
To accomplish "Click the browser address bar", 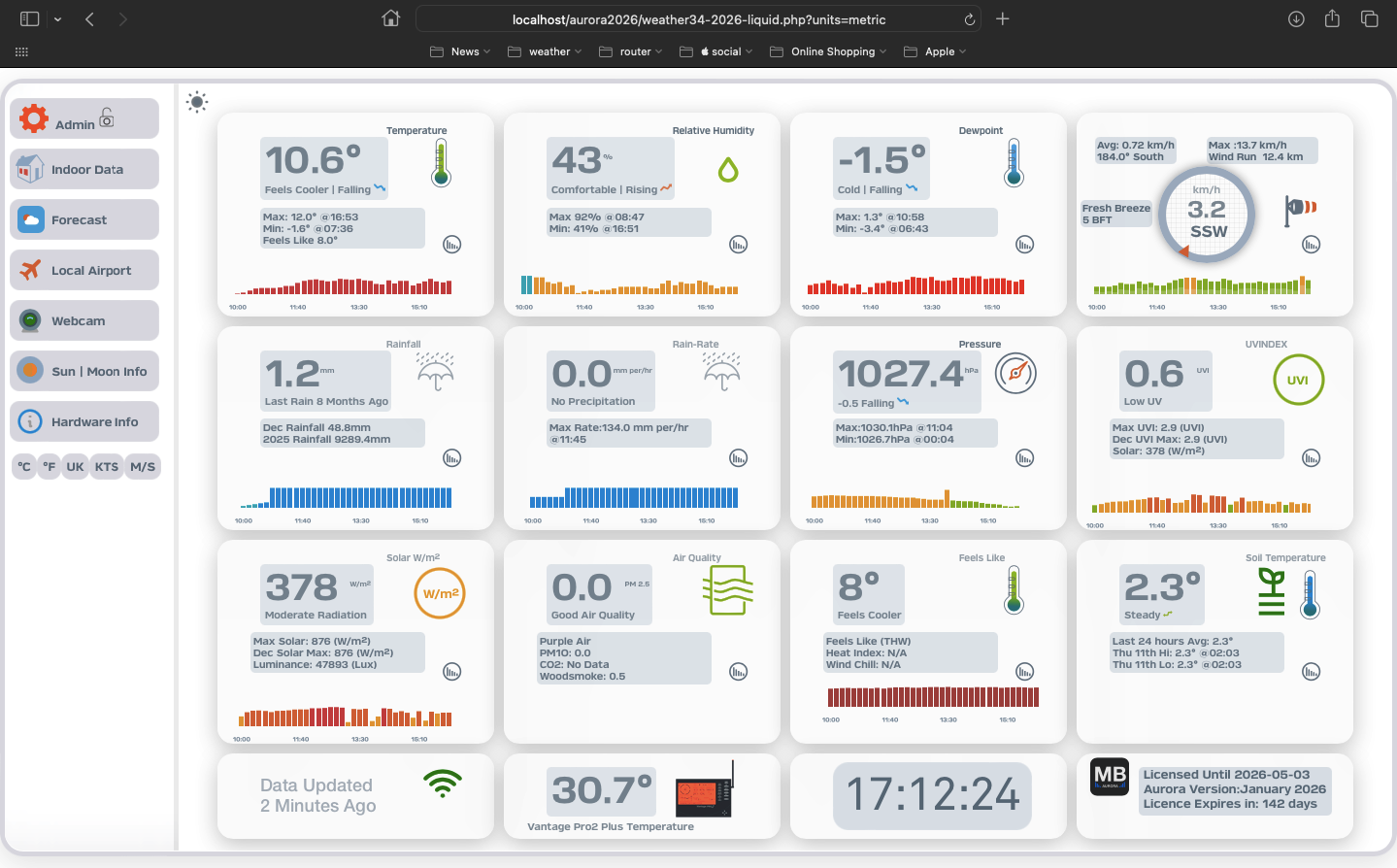I will (698, 19).
